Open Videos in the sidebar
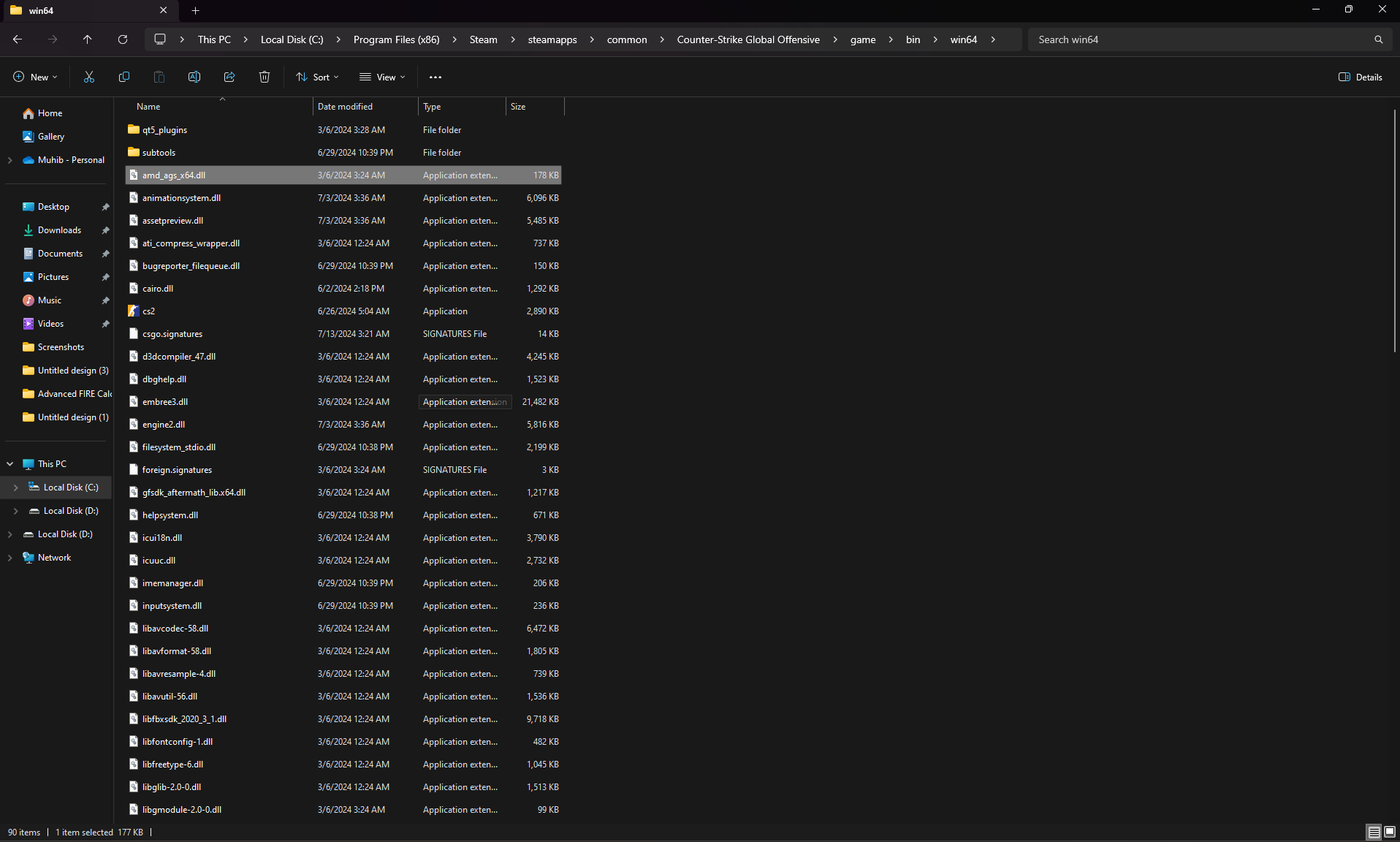 pyautogui.click(x=50, y=324)
